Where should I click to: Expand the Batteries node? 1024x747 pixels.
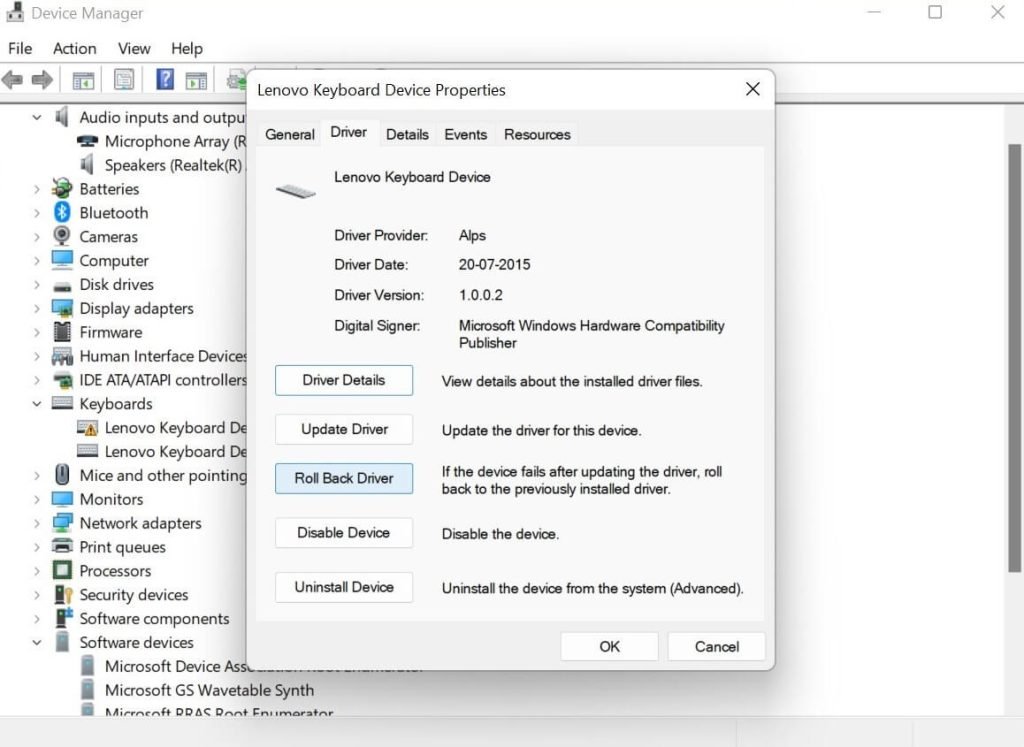[x=37, y=189]
